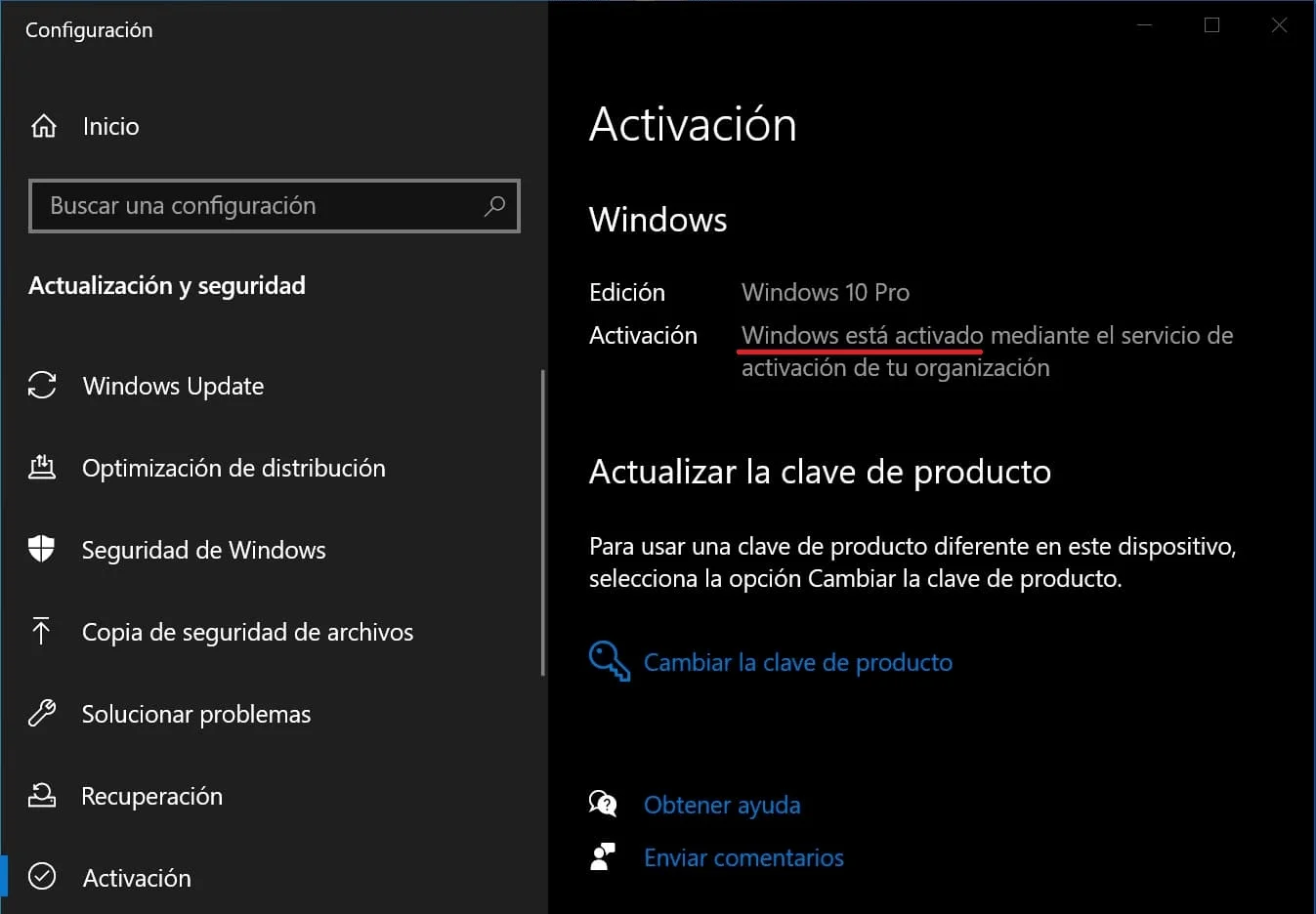The height and width of the screenshot is (914, 1316).
Task: Click the product key icon
Action: pyautogui.click(x=609, y=661)
